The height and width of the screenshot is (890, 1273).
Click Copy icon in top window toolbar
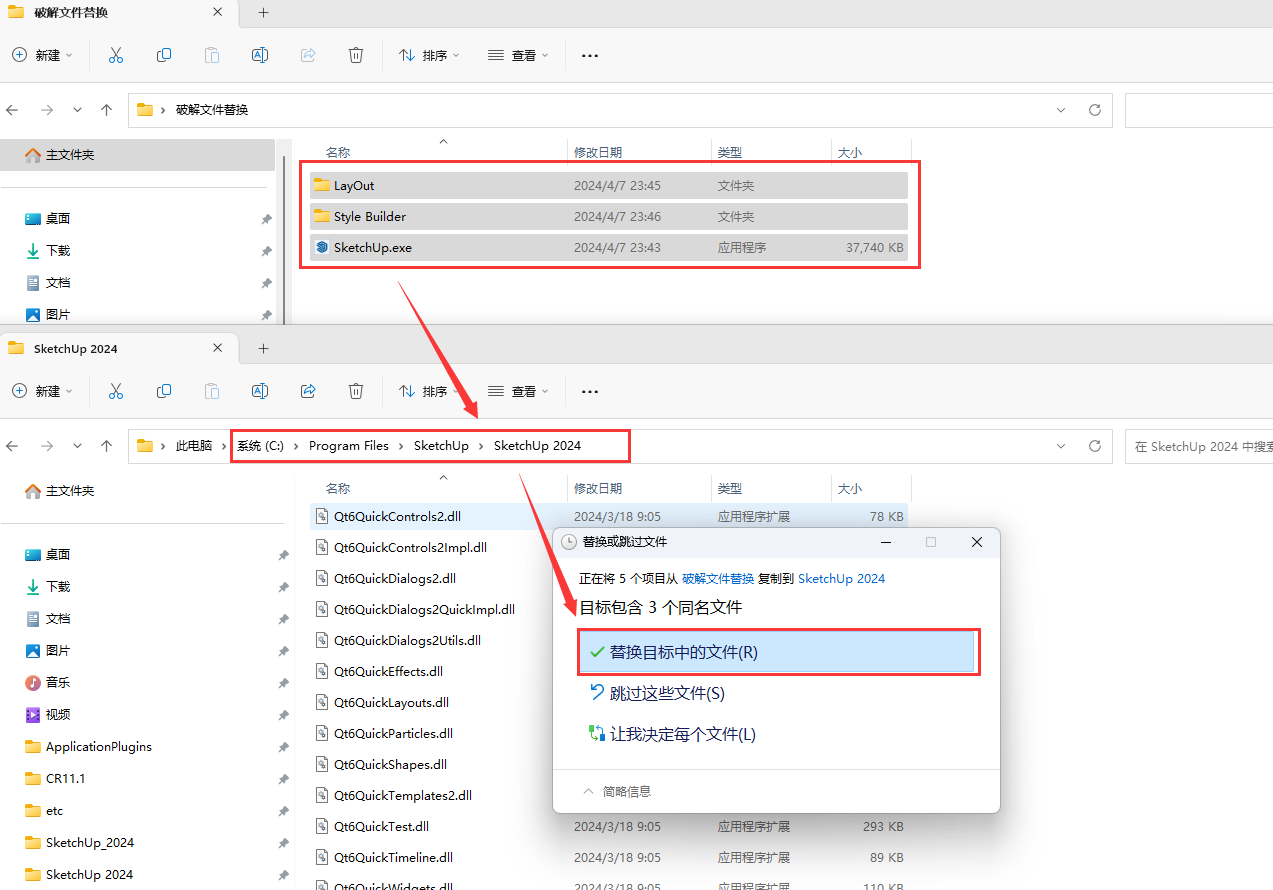point(164,55)
